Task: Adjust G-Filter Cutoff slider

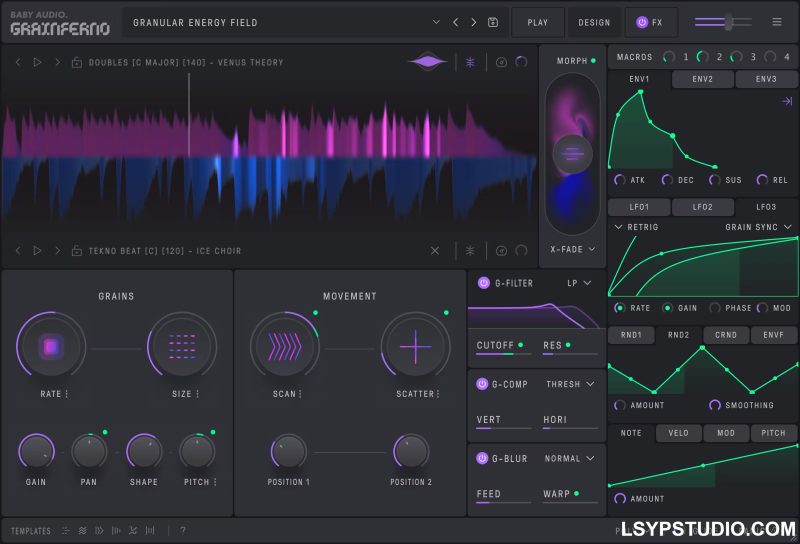Action: pos(504,354)
